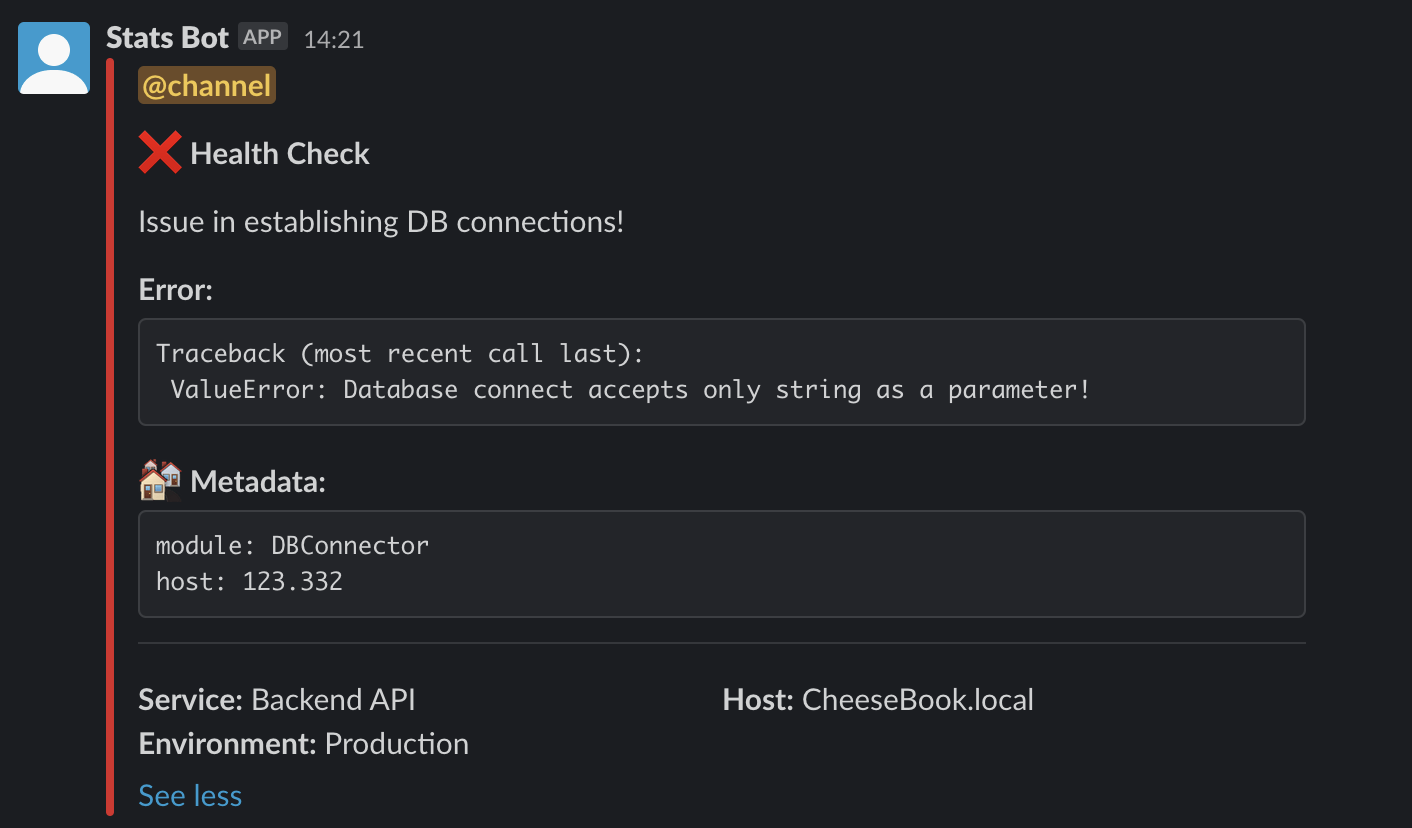
Task: Open the 14:21 message timestamp
Action: point(334,40)
